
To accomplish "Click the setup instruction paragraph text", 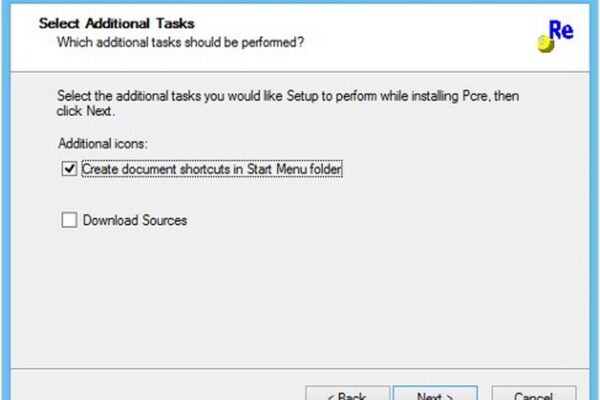I will pyautogui.click(x=288, y=103).
